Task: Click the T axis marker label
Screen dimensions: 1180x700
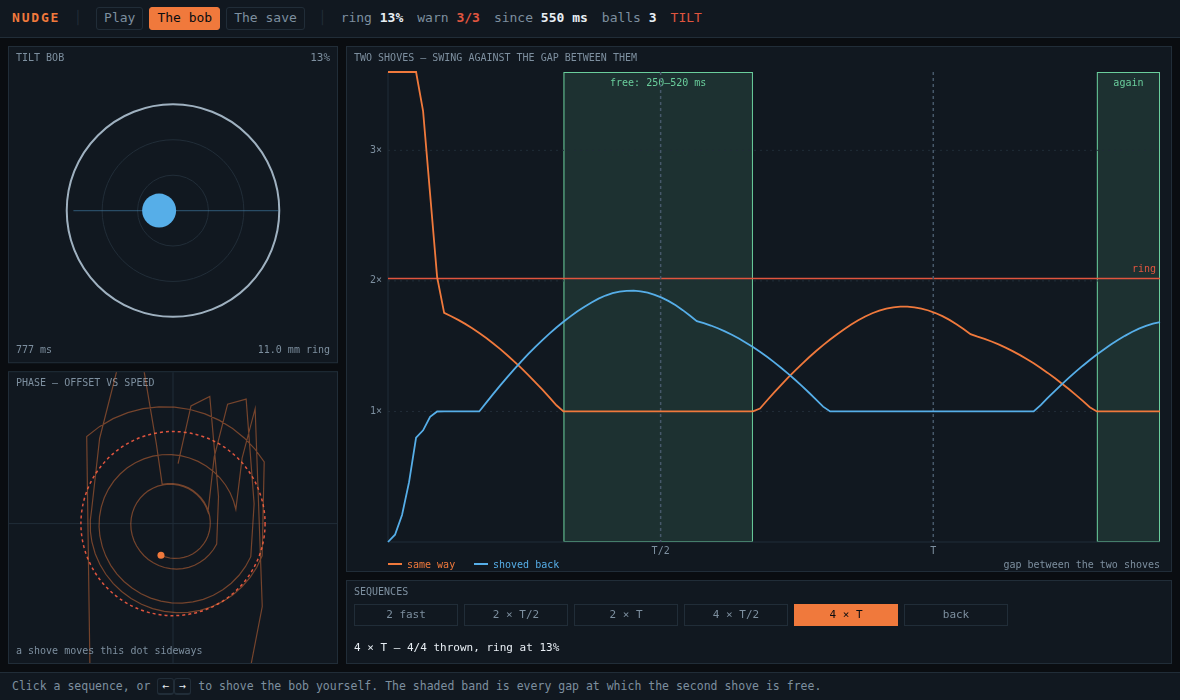Action: (x=933, y=551)
